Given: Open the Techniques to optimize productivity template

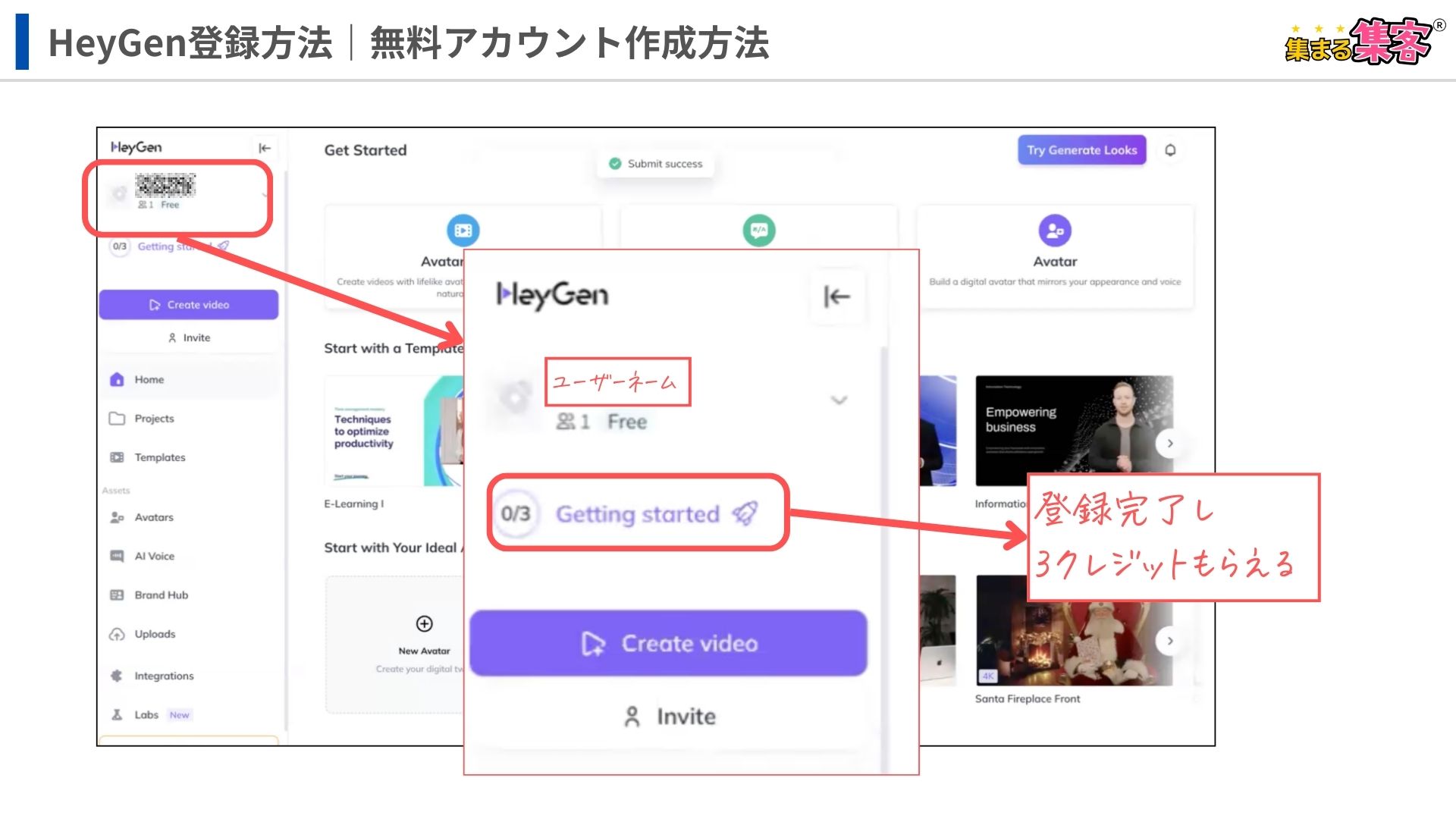Looking at the screenshot, I should 394,431.
